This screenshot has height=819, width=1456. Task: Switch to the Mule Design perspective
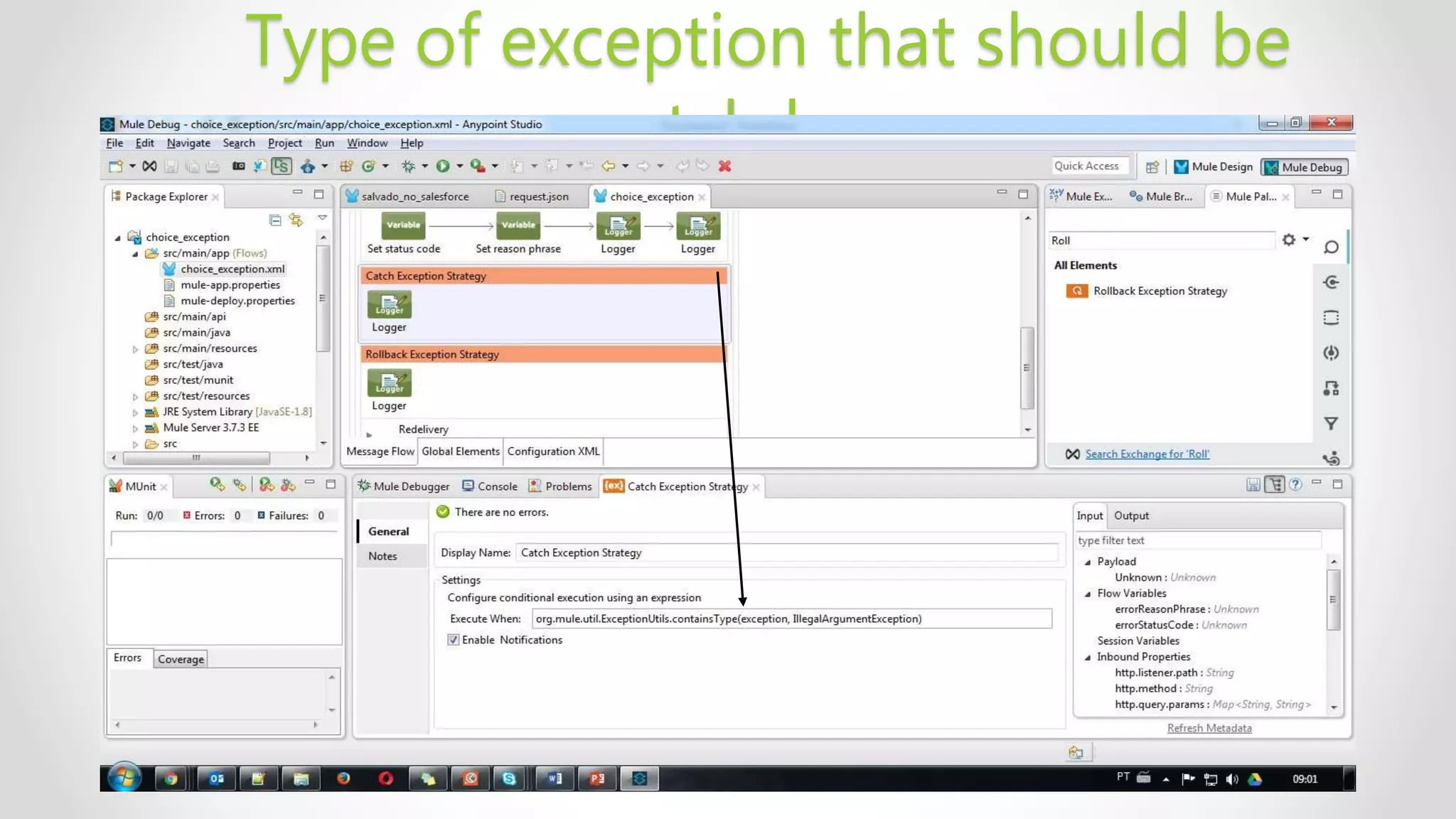click(x=1214, y=167)
